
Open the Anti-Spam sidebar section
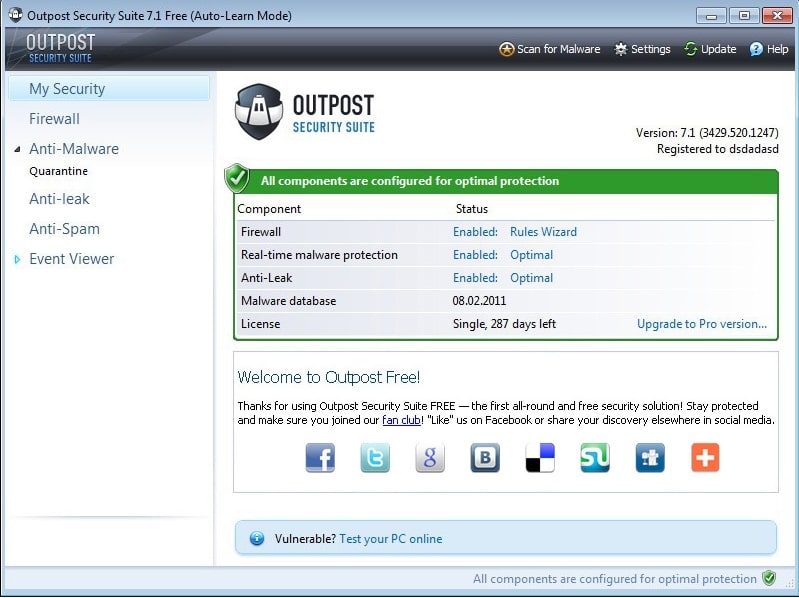(x=64, y=229)
